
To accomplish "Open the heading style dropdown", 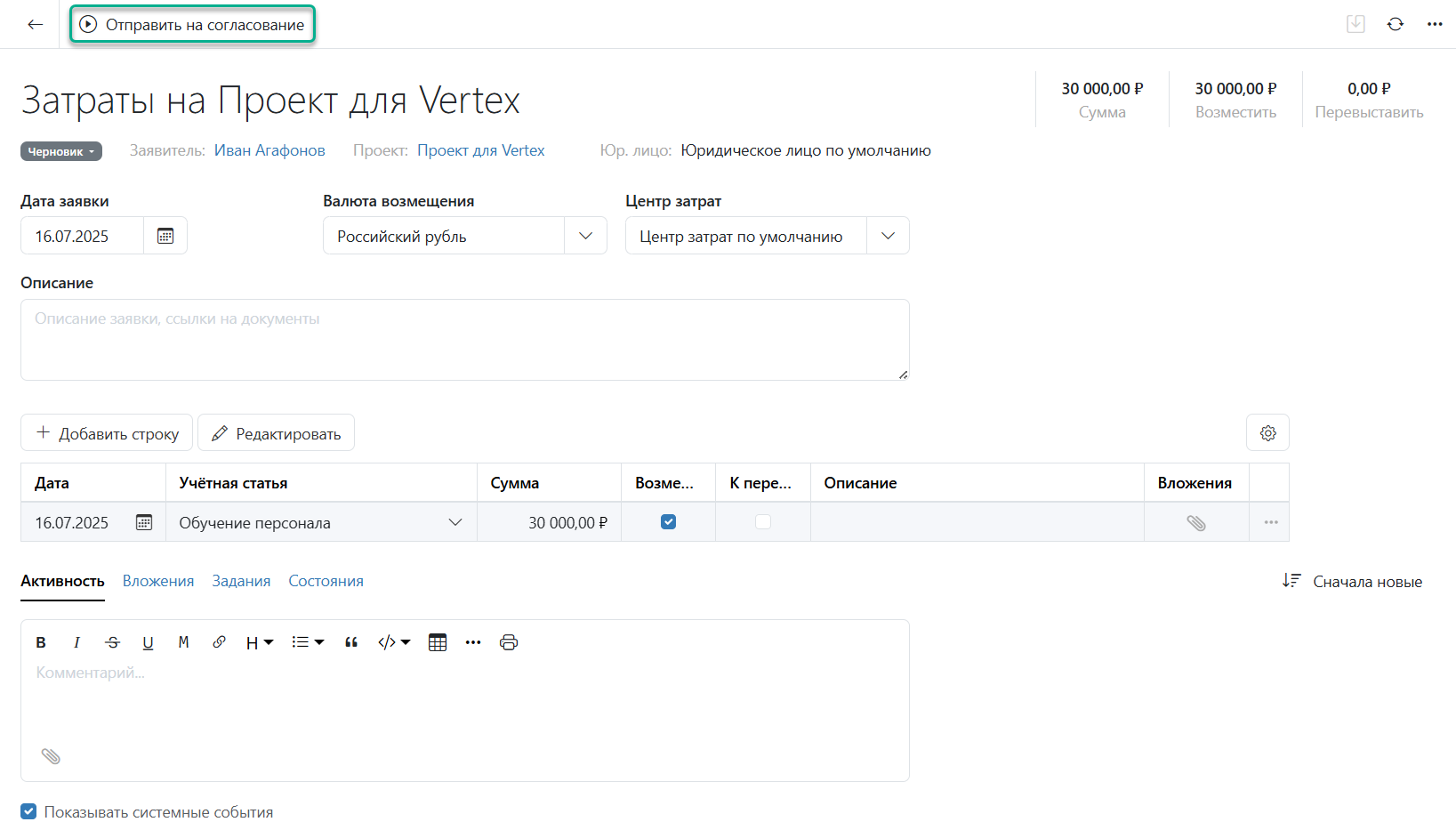I will point(259,642).
